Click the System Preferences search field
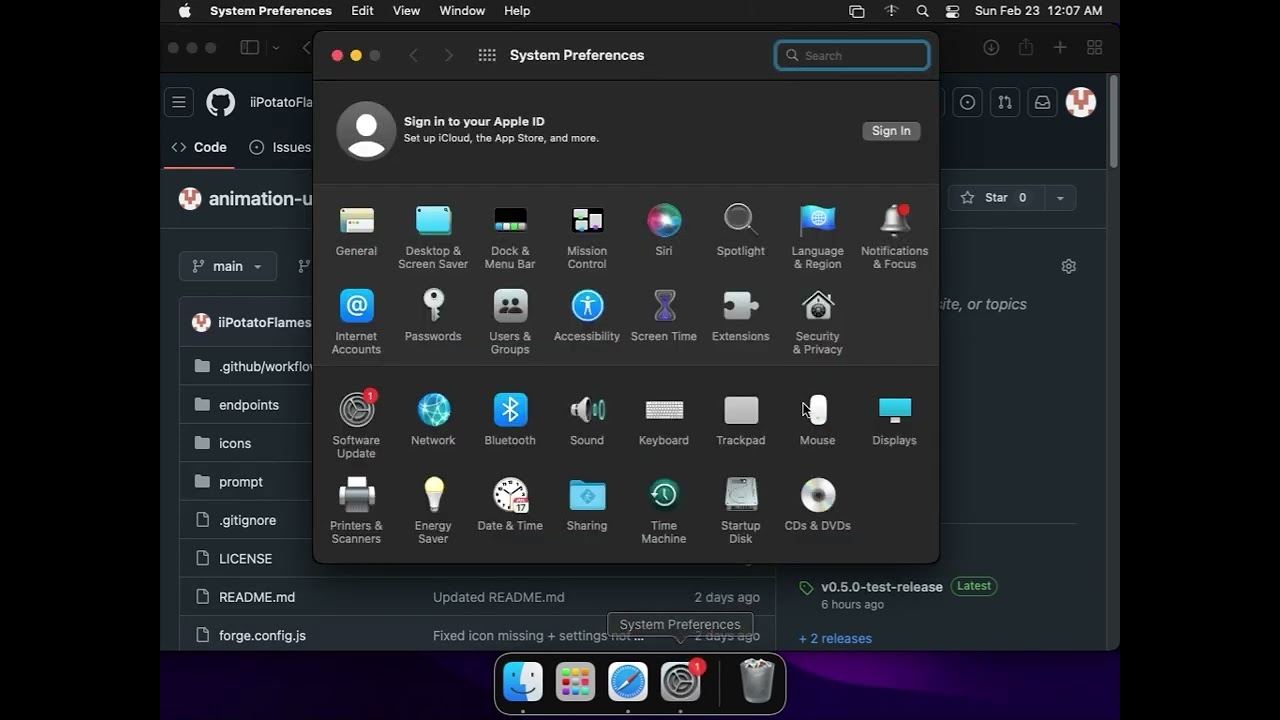1280x720 pixels. click(852, 56)
